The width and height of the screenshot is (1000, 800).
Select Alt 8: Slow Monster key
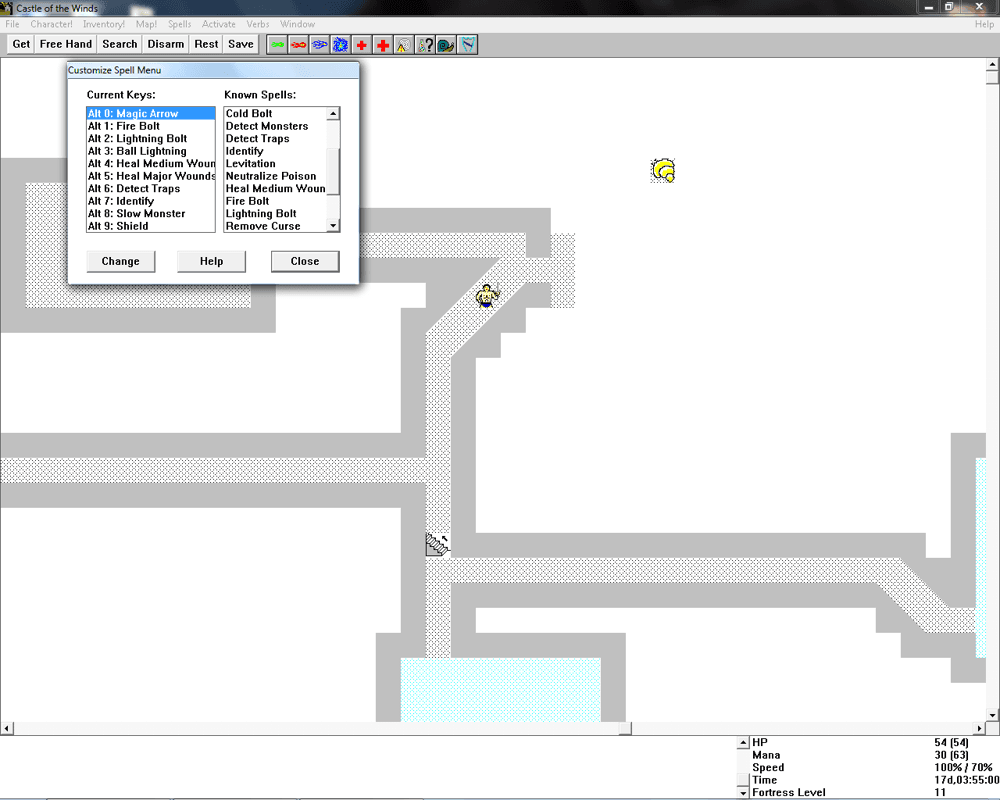pyautogui.click(x=151, y=214)
